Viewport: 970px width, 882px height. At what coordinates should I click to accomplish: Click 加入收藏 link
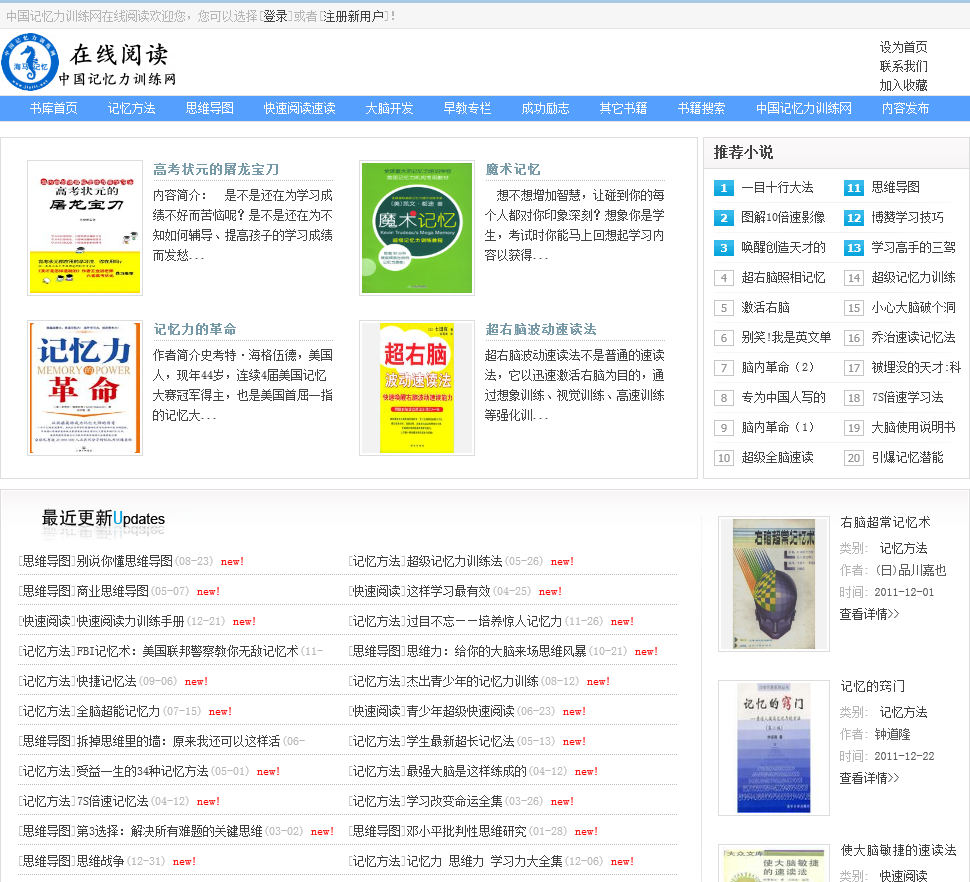(903, 85)
